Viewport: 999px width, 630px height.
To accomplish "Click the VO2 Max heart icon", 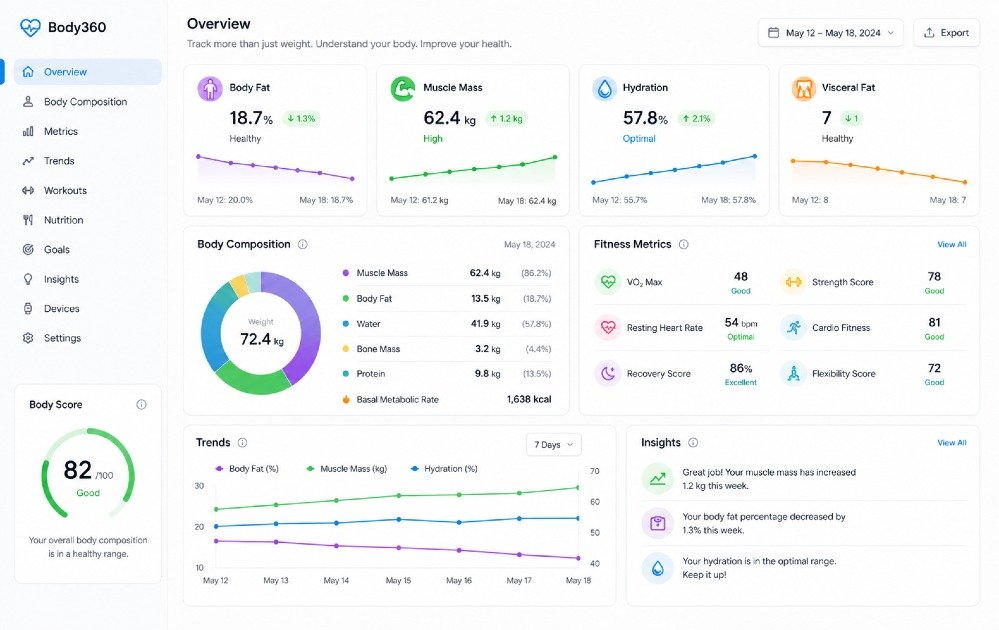I will (x=608, y=282).
